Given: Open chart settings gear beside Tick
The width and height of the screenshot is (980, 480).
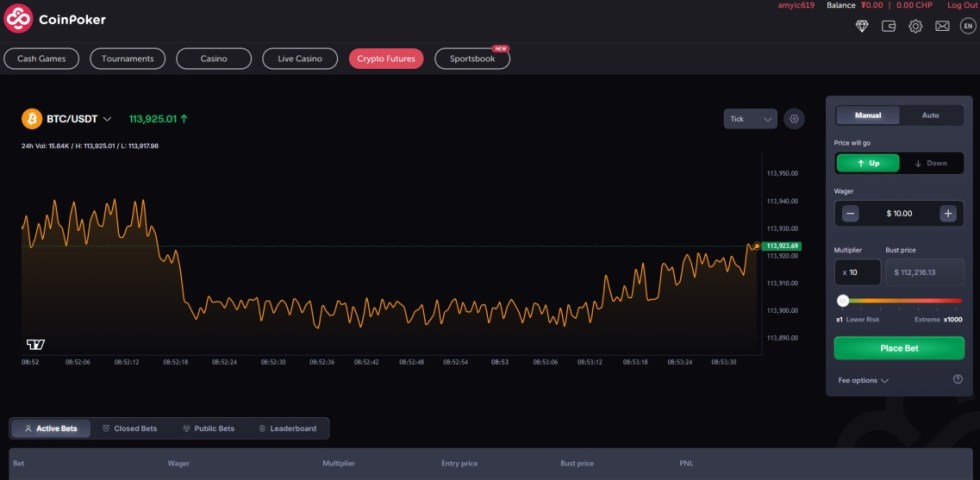Looking at the screenshot, I should tap(794, 119).
